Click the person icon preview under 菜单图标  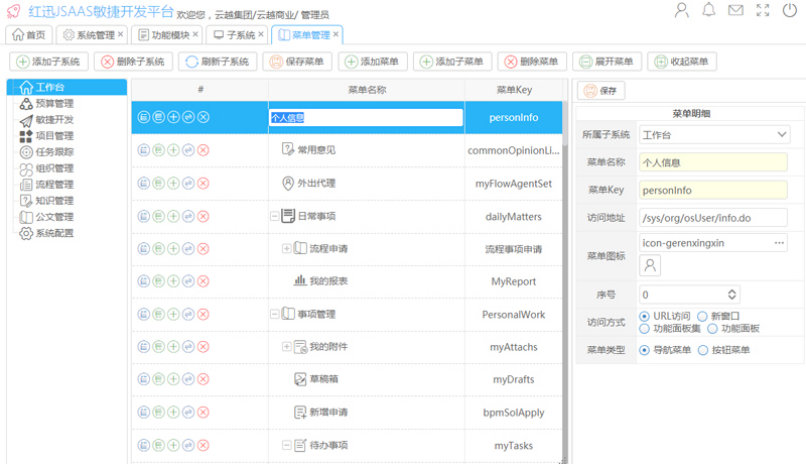coord(650,266)
